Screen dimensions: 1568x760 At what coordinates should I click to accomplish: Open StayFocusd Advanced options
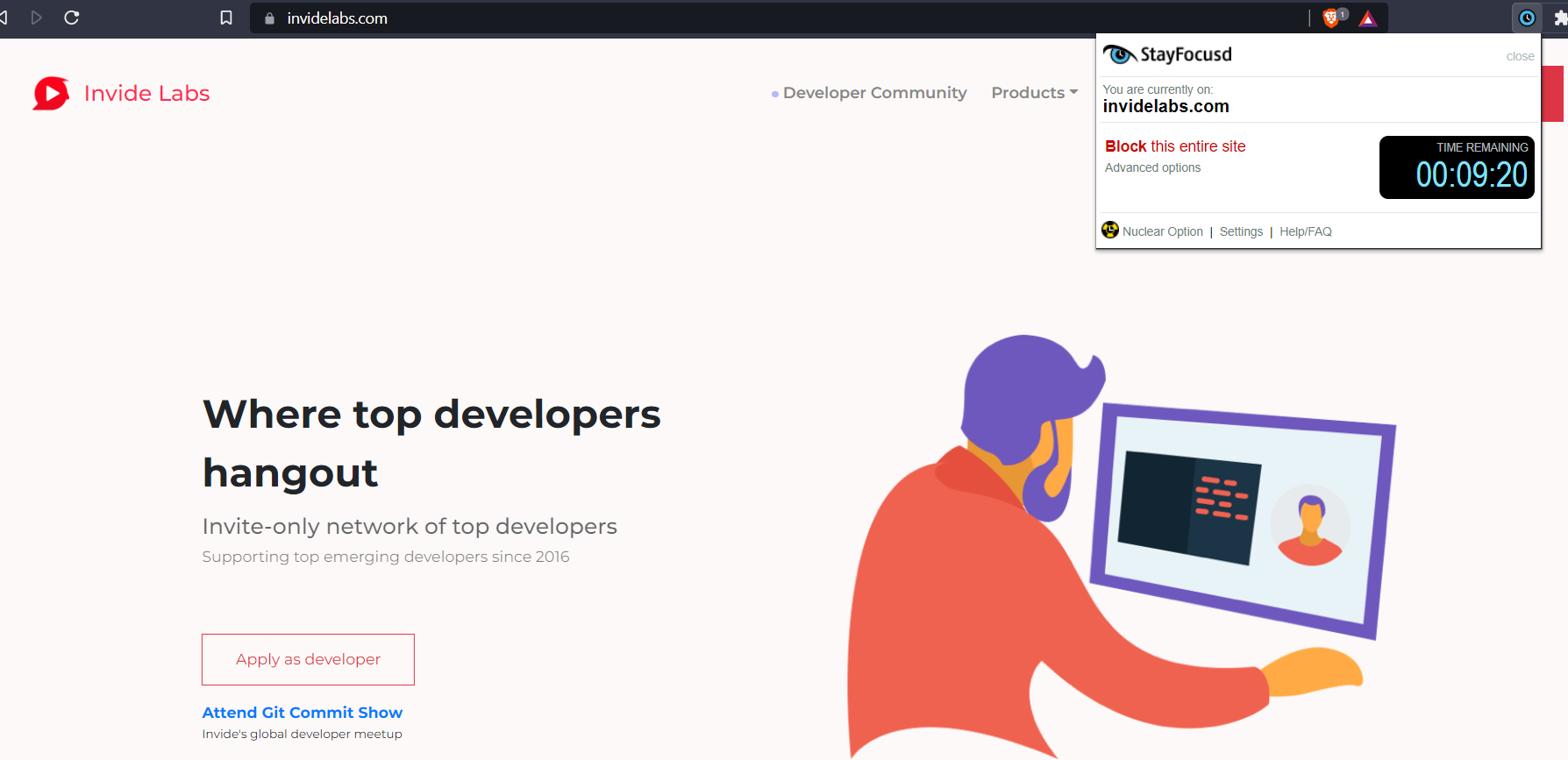[x=1152, y=167]
